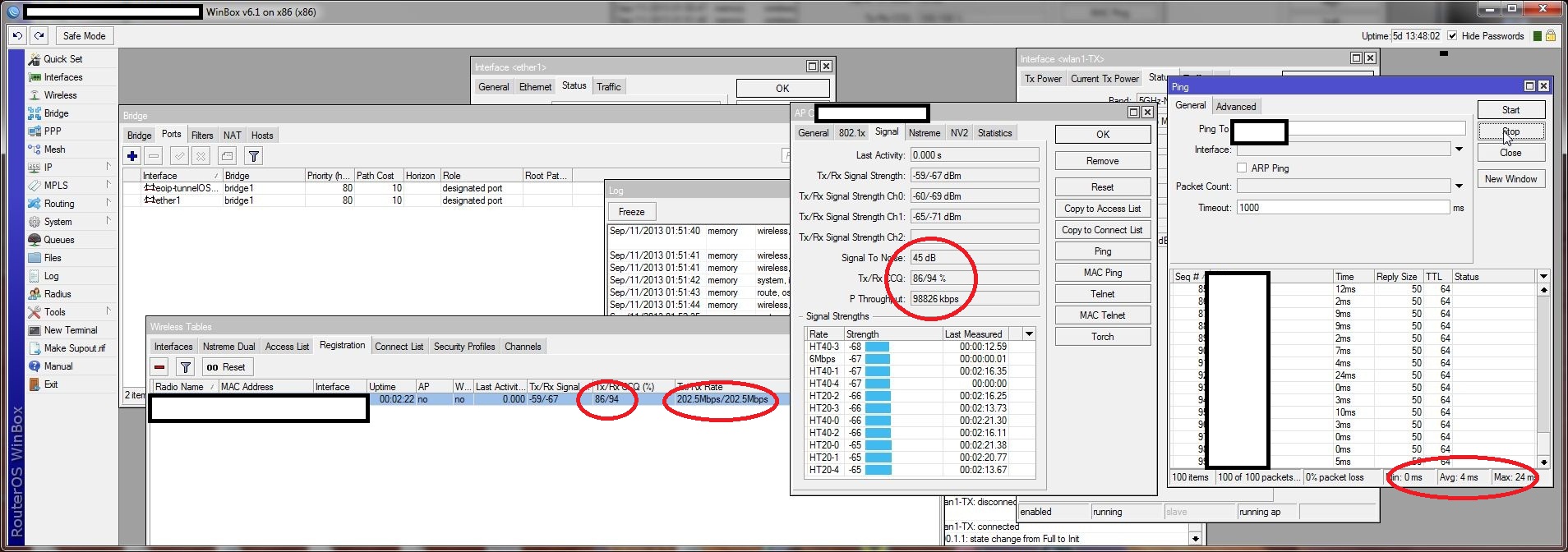Click Torch button in AP client window
The width and height of the screenshot is (1568, 552).
click(x=1102, y=337)
